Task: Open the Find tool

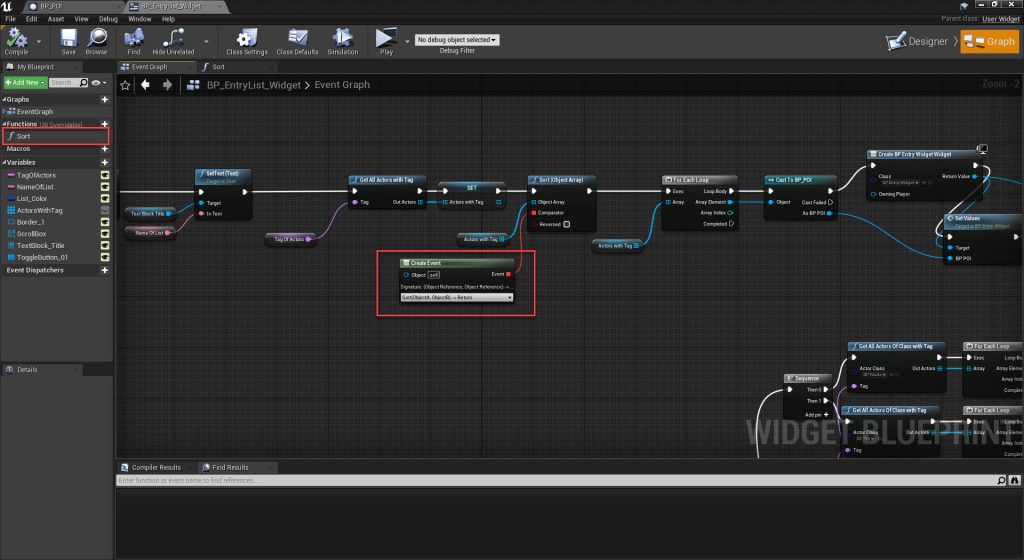Action: coord(134,40)
